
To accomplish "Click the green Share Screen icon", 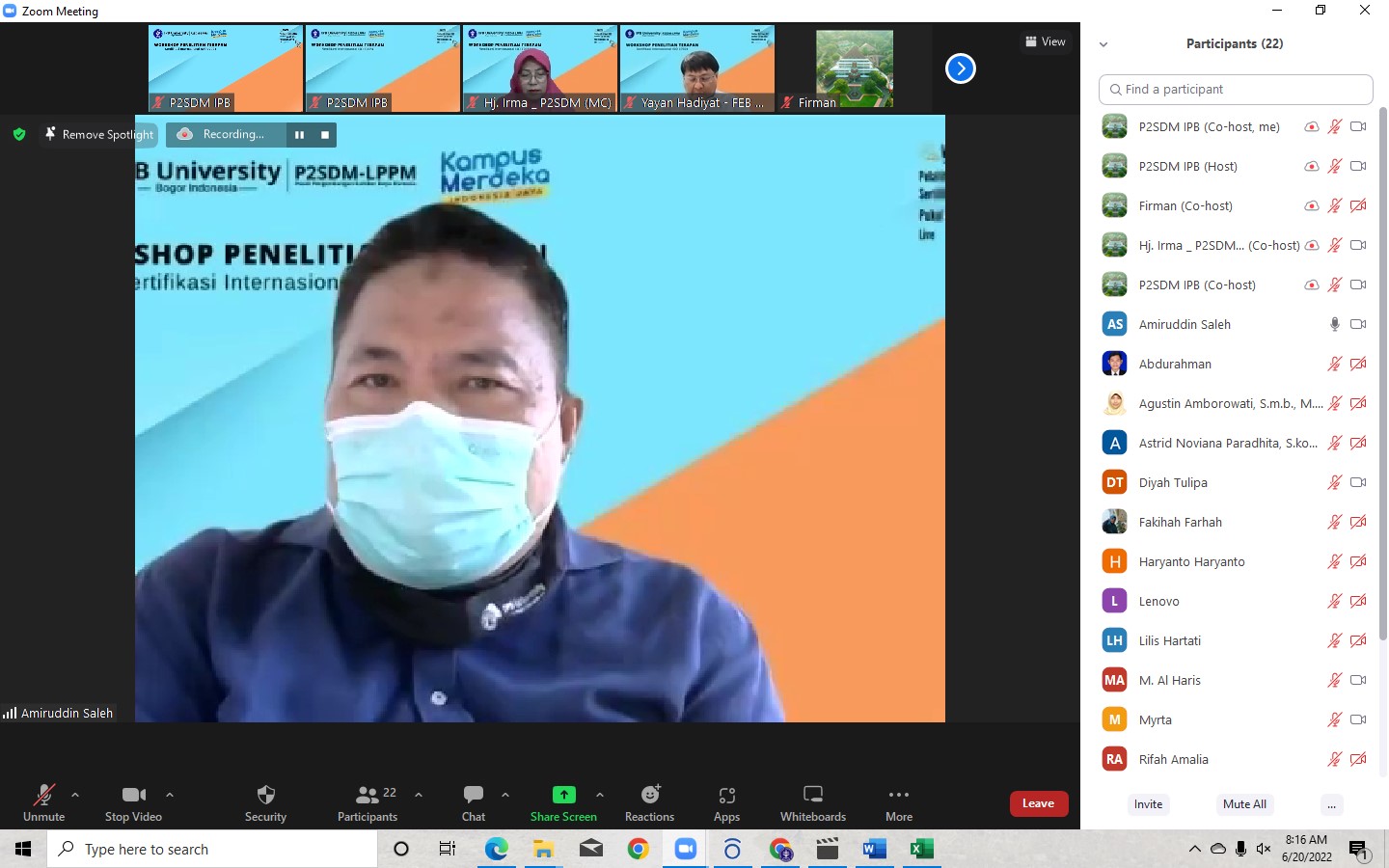I will pos(563,795).
